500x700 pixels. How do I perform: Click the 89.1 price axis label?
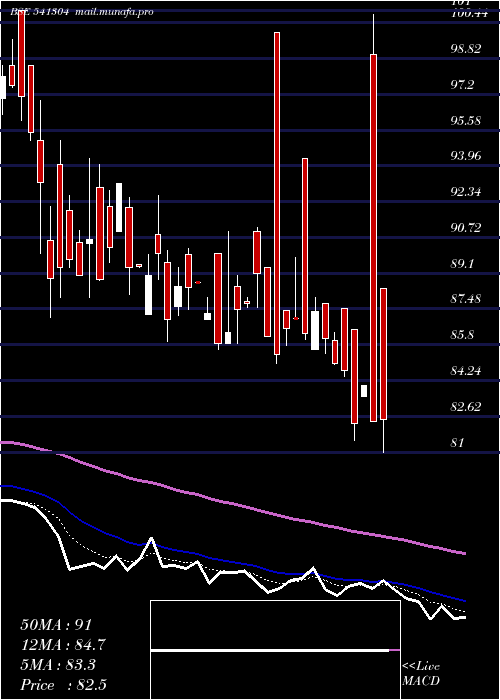(x=462, y=263)
